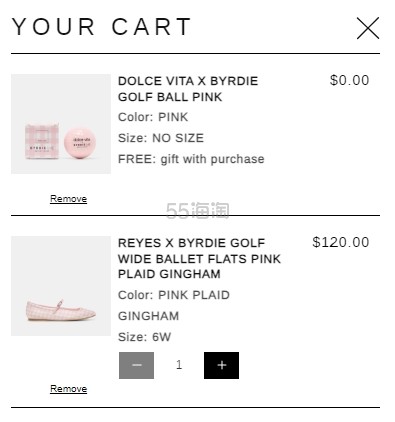Open Dolce Vita x Byrdie Golf Ball title
This screenshot has height=422, width=395.
click(188, 89)
